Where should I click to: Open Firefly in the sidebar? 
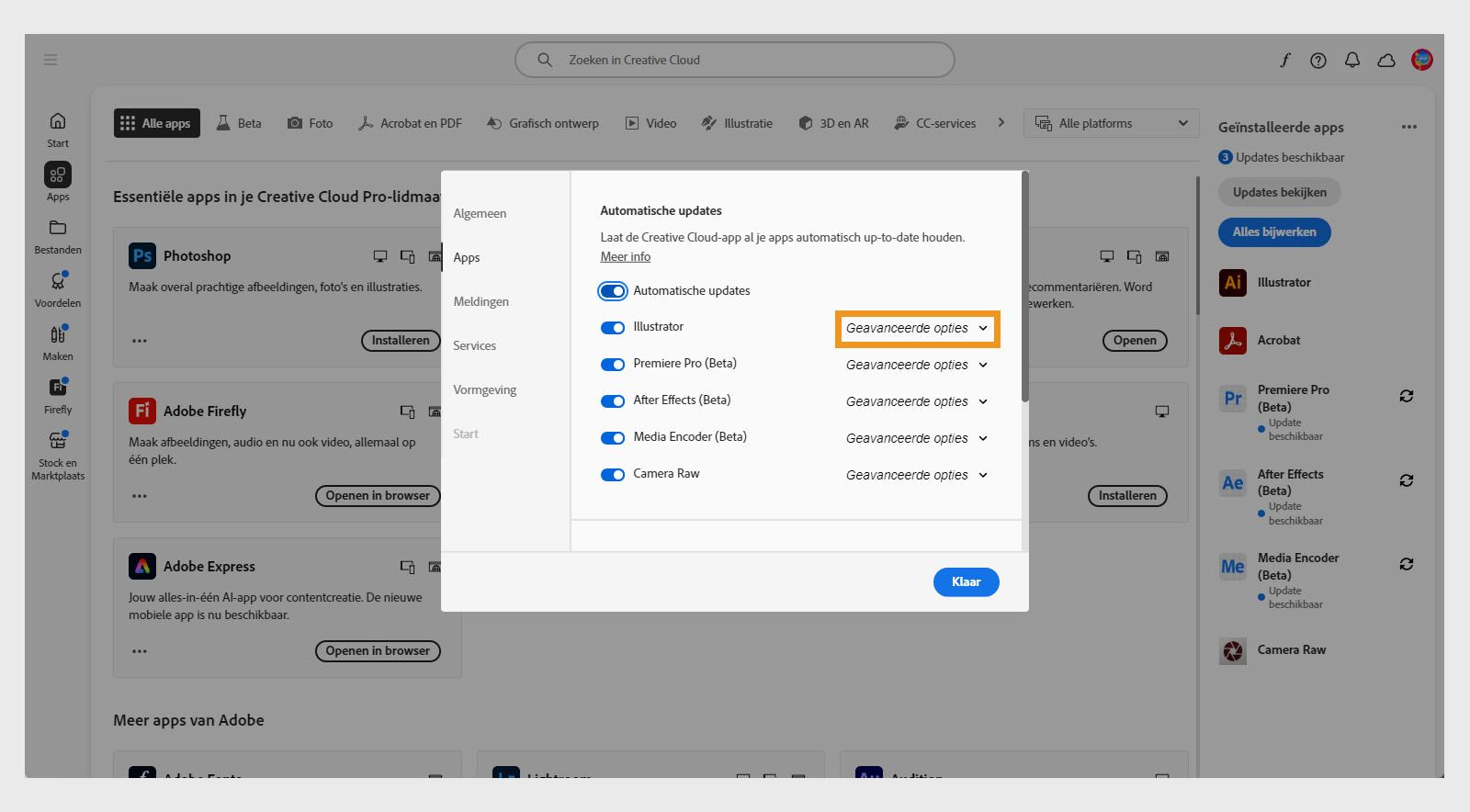(58, 396)
